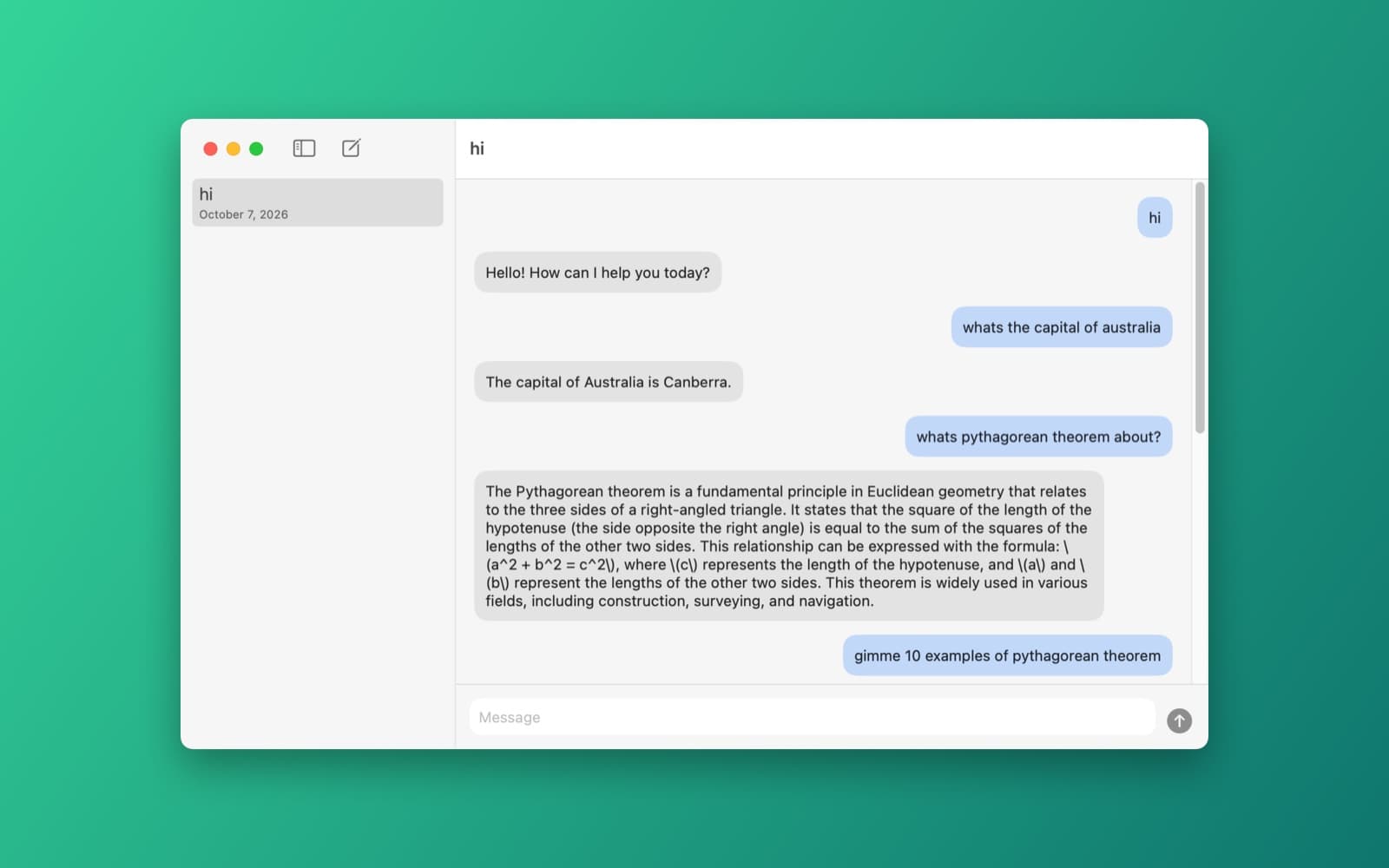Toggle the sidebar panel icon
Screen dimensions: 1389x868
(x=304, y=148)
